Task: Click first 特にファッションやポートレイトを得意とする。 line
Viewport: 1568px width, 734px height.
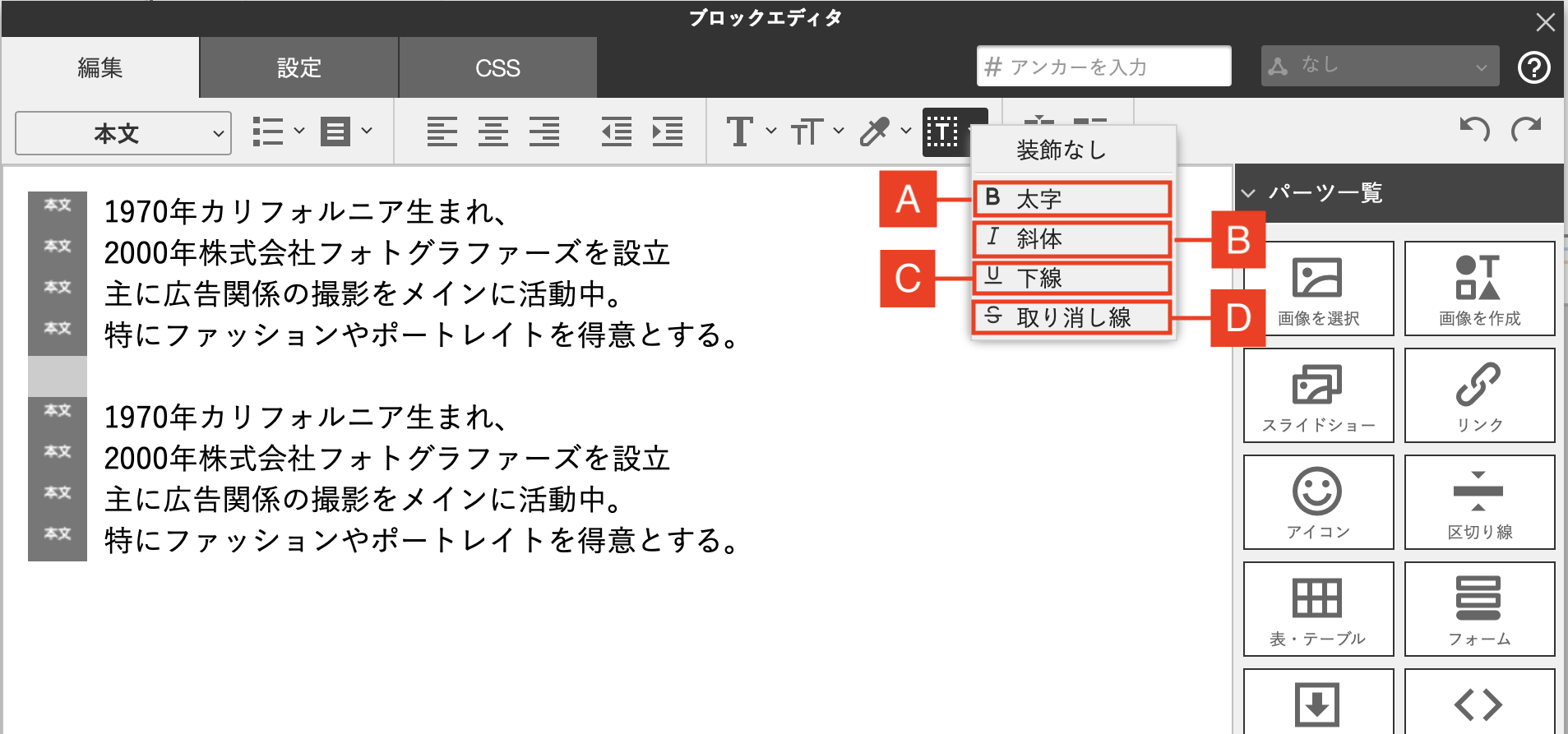Action: 423,335
